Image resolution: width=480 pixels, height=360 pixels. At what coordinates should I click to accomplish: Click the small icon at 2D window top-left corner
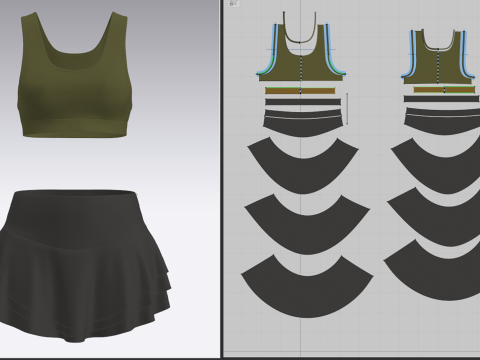coord(233,3)
